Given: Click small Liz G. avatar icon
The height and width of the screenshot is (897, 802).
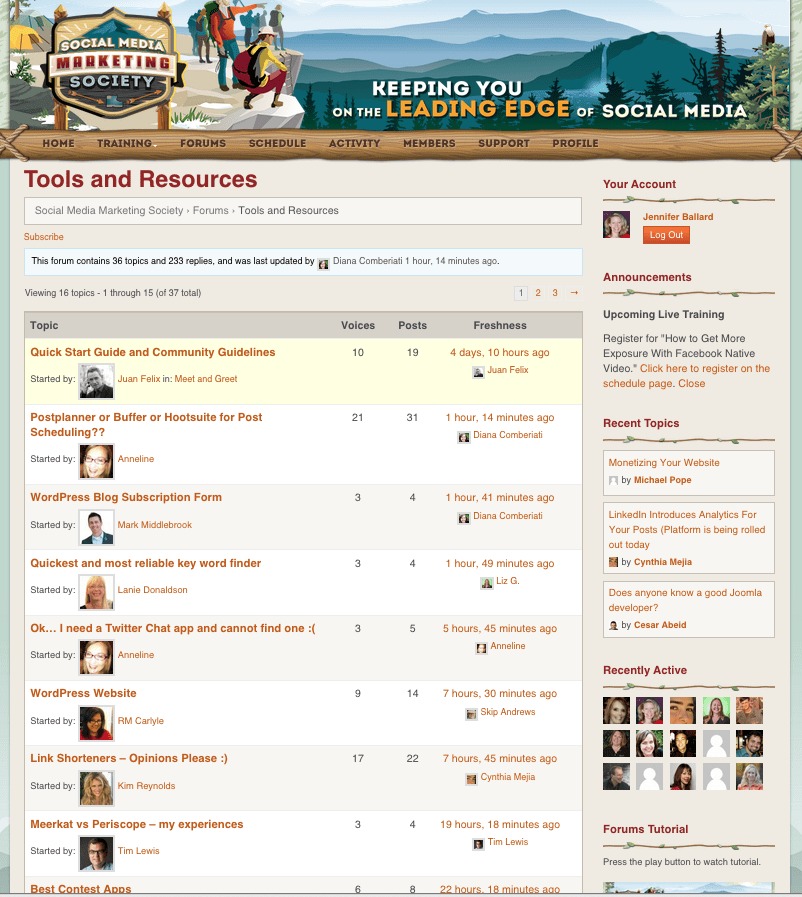Looking at the screenshot, I should 487,582.
